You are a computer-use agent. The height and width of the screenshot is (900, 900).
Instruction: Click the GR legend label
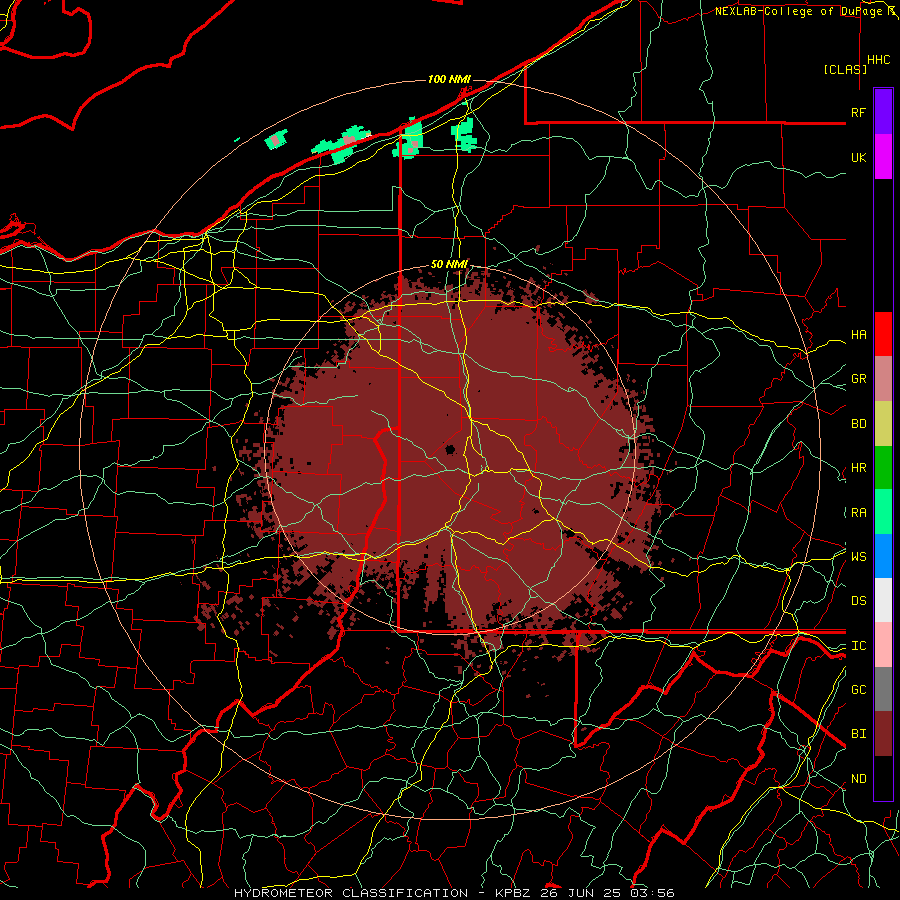coord(859,379)
